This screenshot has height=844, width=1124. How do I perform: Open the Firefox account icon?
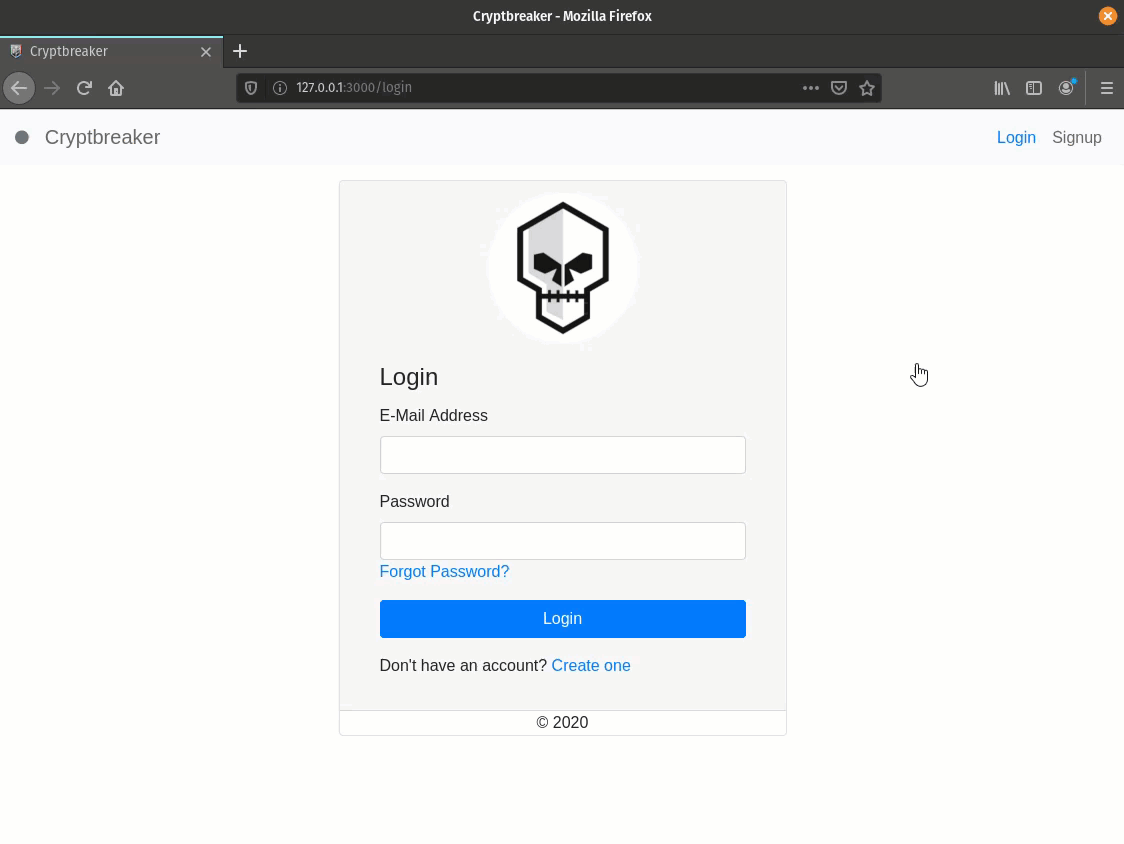coord(1067,87)
